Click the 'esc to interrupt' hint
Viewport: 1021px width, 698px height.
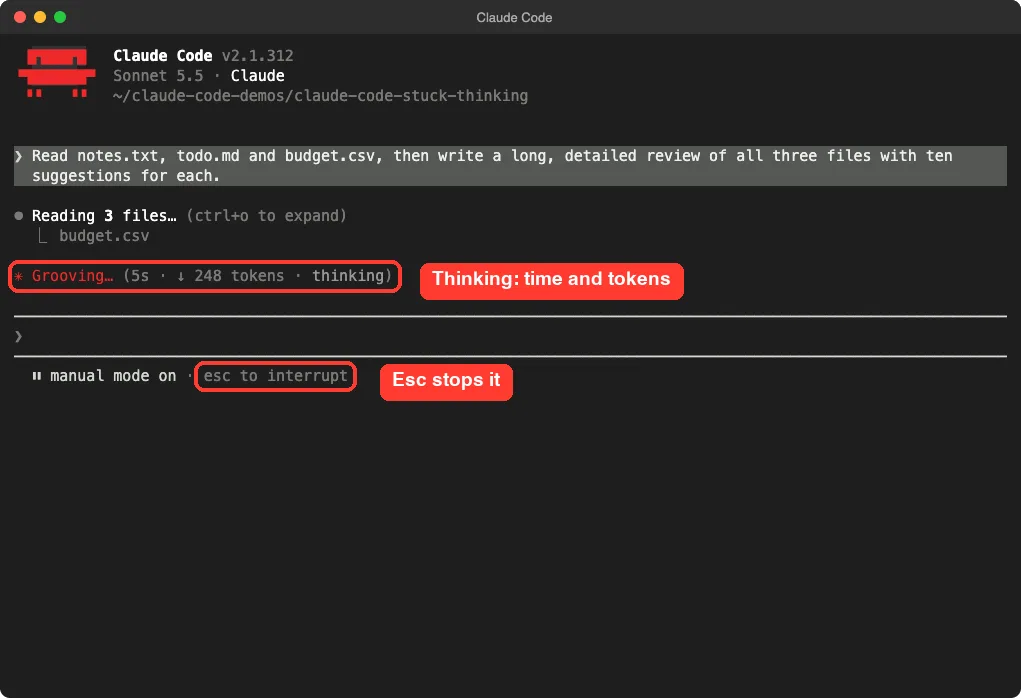(x=275, y=376)
